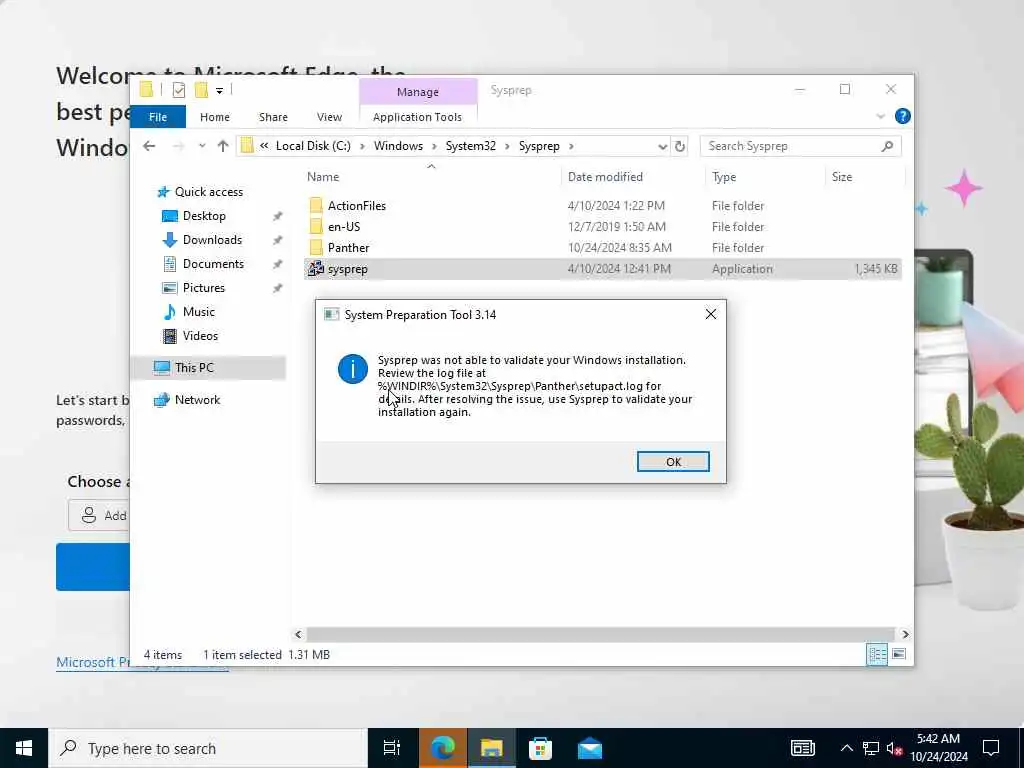Click the New Folder toolbar icon
This screenshot has width=1024, height=768.
click(x=202, y=90)
